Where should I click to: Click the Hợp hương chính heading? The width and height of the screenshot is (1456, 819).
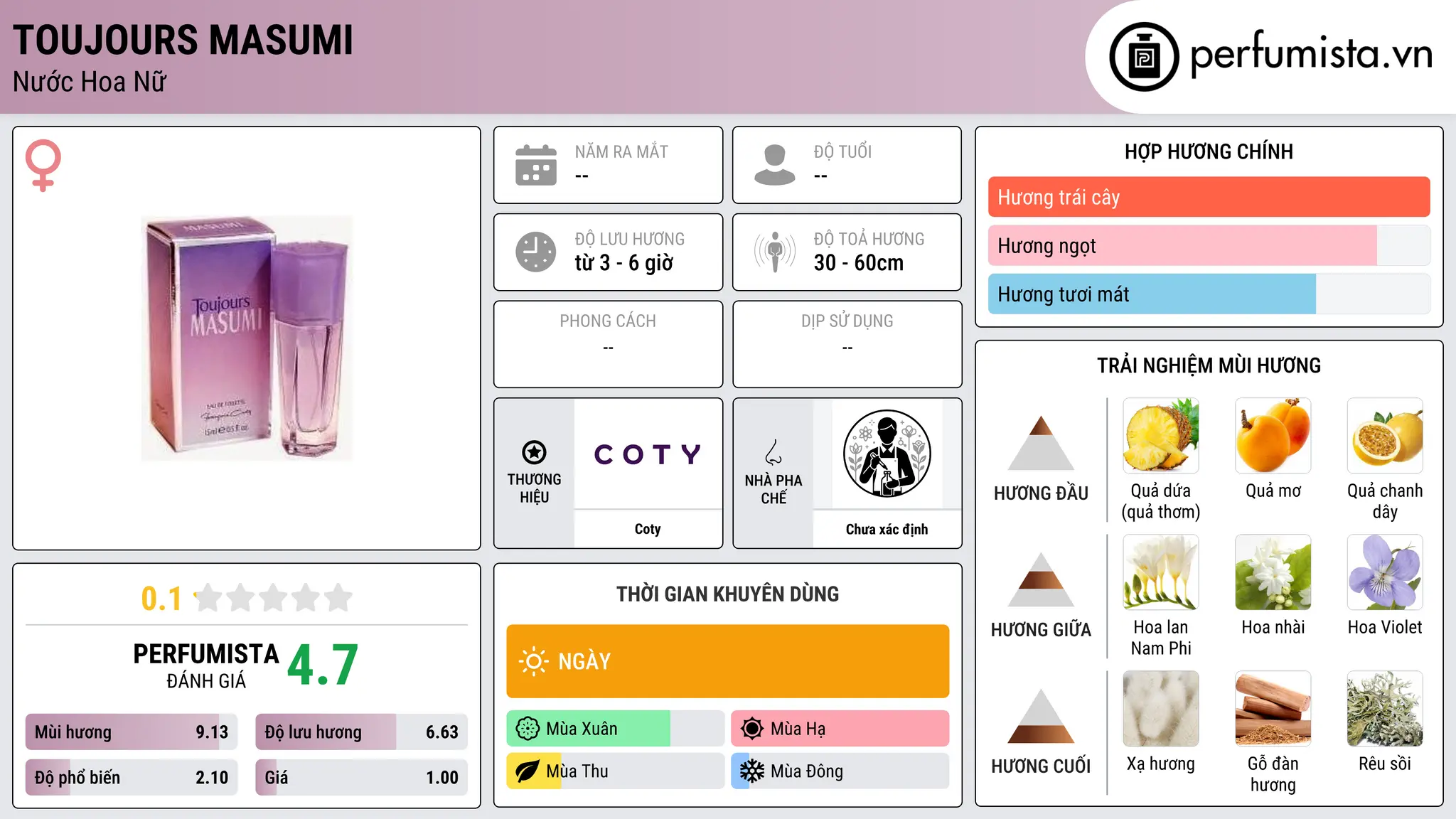tap(1209, 151)
